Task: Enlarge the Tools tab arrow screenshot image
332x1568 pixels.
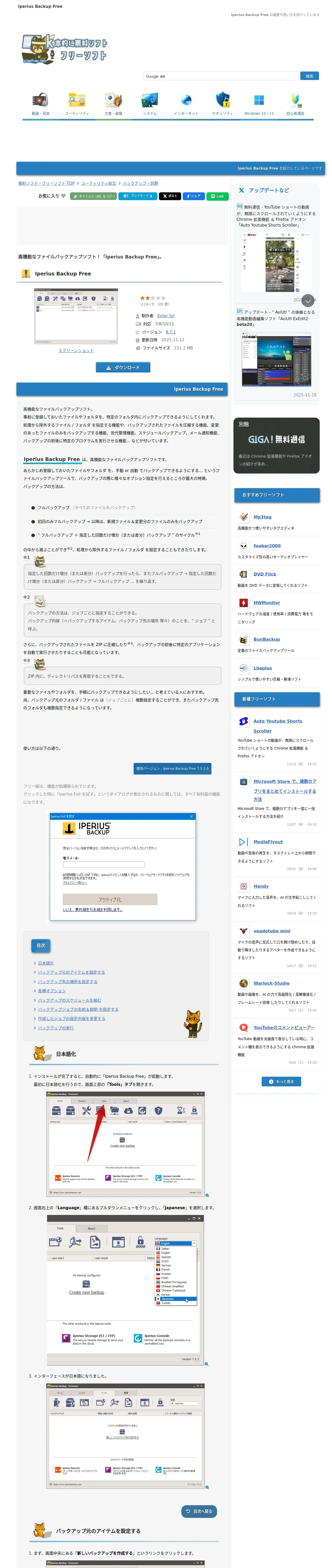Action: coord(125,1144)
